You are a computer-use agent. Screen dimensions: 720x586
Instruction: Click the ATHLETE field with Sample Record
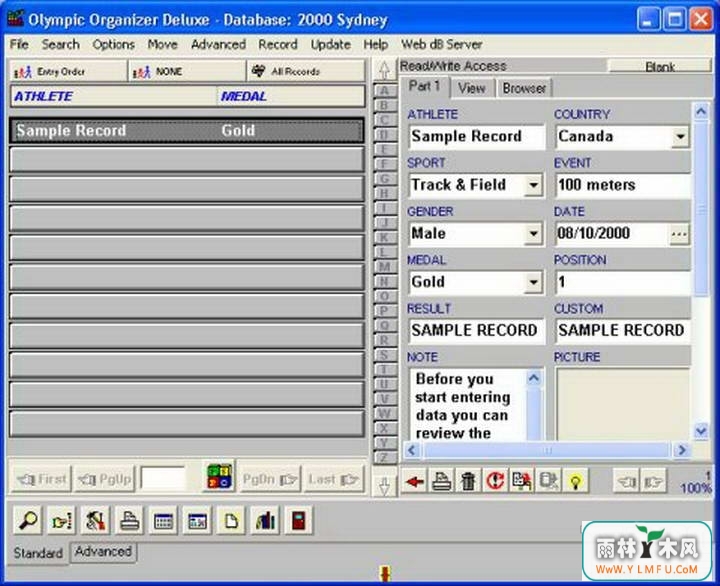point(476,136)
